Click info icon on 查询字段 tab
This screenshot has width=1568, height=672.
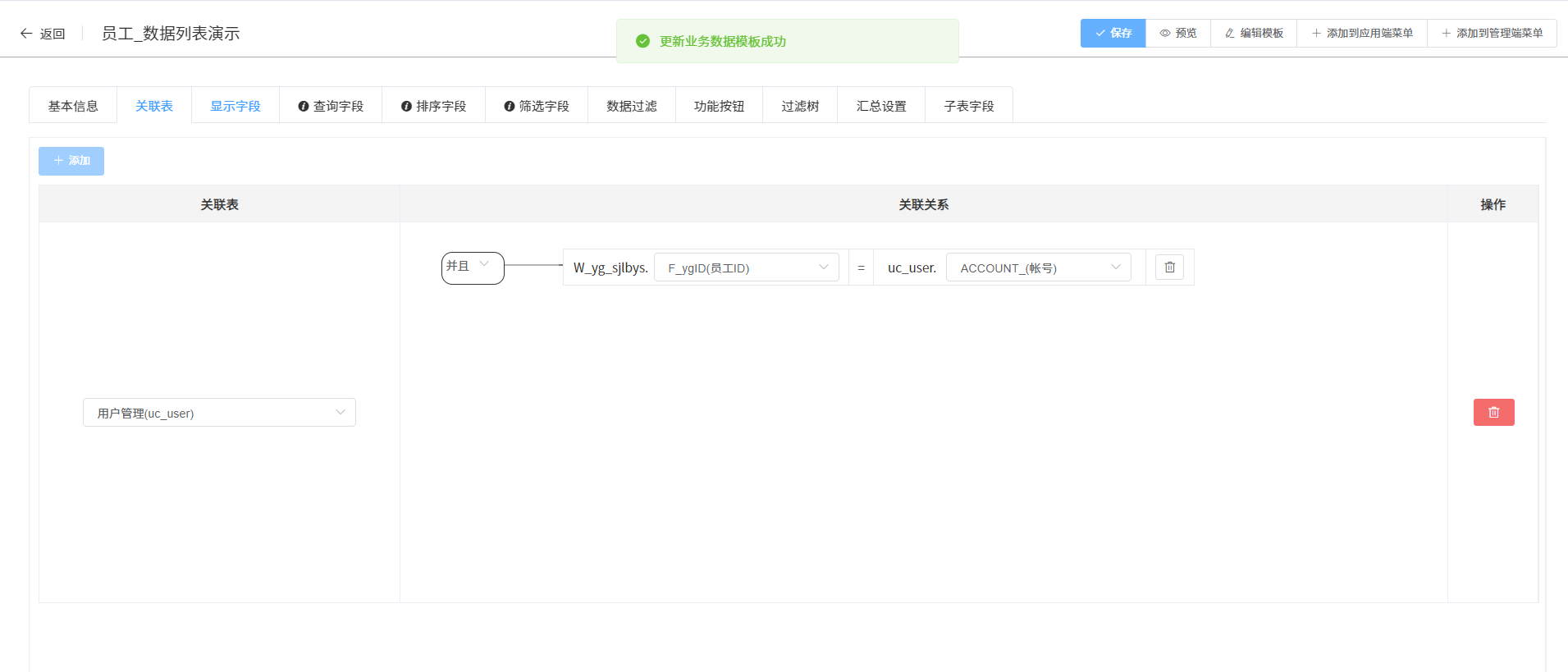pyautogui.click(x=304, y=107)
